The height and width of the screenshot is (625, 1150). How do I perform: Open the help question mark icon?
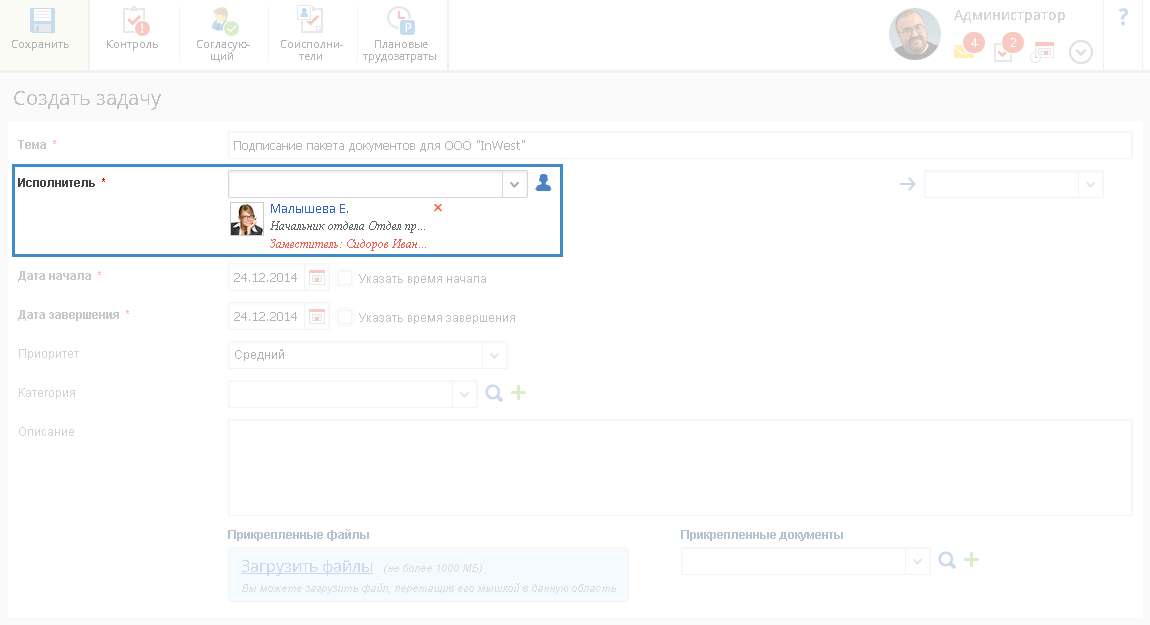(1123, 17)
